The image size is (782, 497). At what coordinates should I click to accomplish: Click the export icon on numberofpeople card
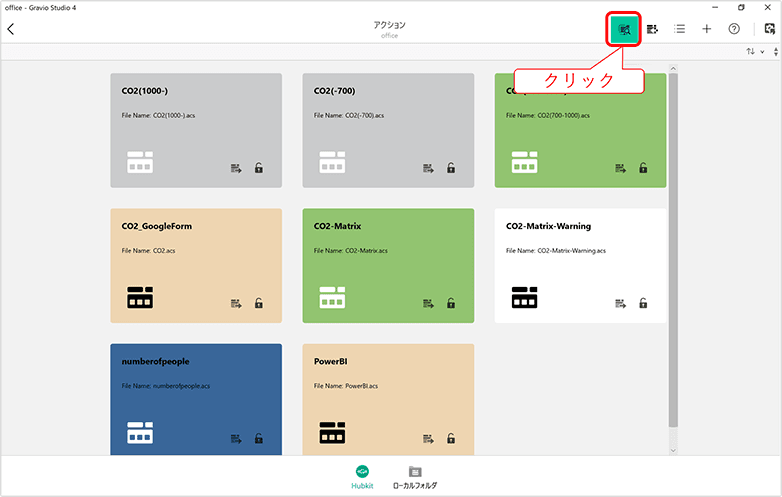[236, 439]
